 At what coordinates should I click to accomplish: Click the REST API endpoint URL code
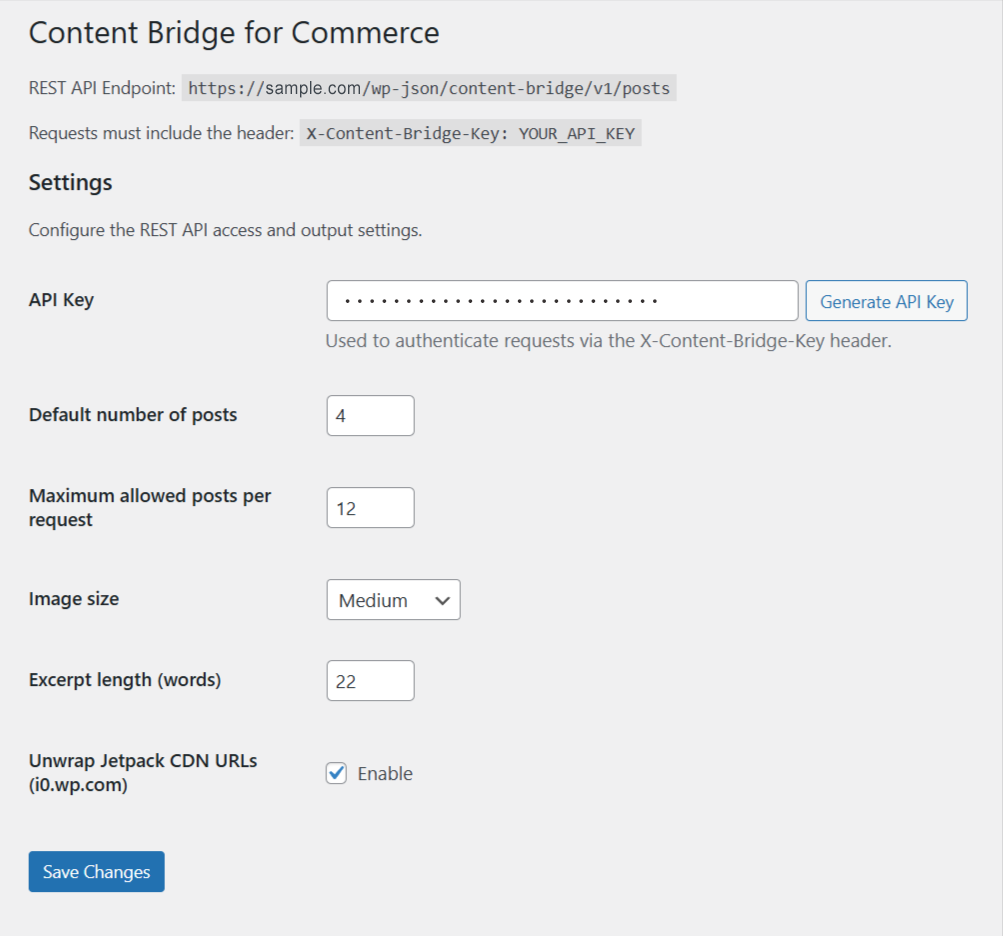click(x=429, y=88)
